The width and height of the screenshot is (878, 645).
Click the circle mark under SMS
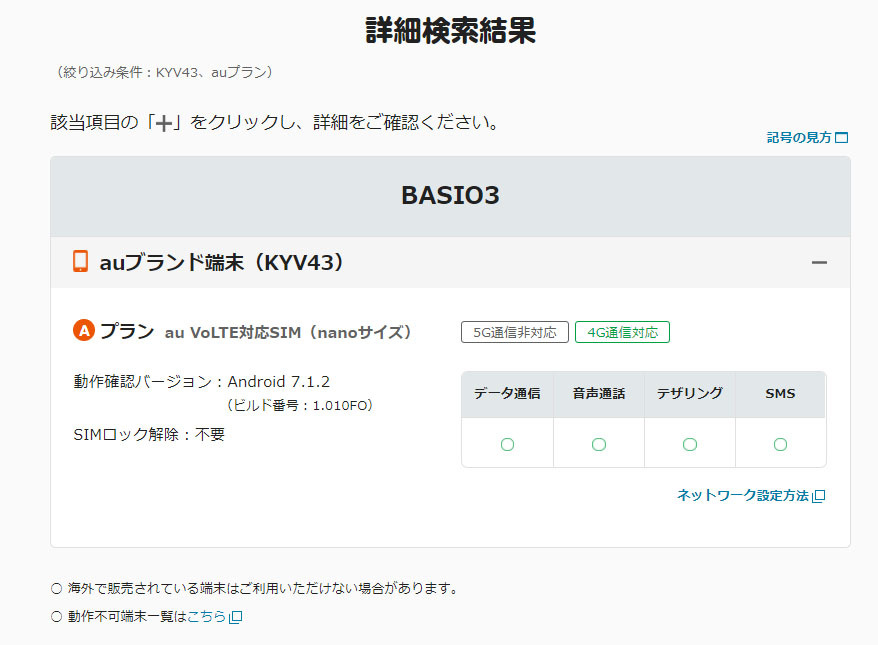[x=781, y=445]
